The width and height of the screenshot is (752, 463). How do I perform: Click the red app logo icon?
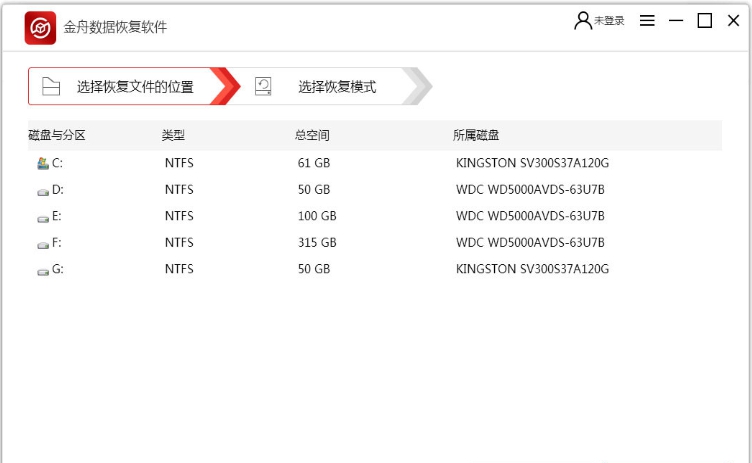click(x=40, y=28)
